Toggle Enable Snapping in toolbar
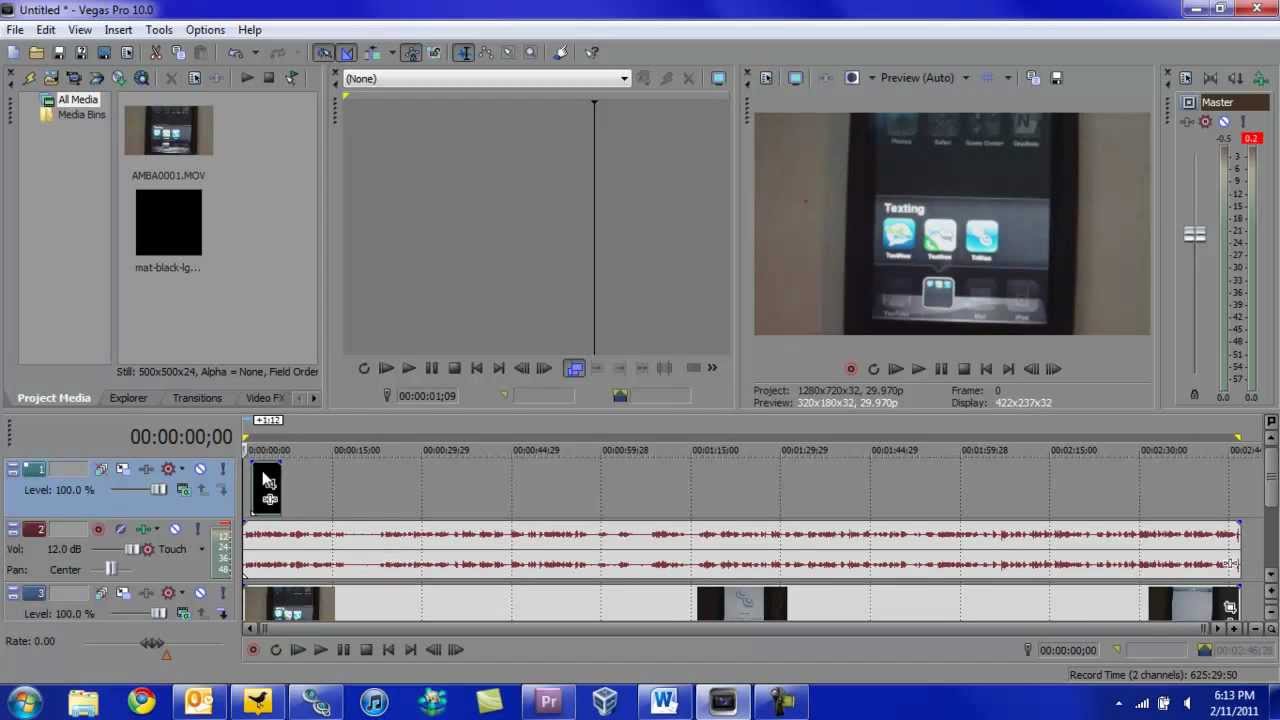Screen dimensions: 1280x720 pos(324,53)
